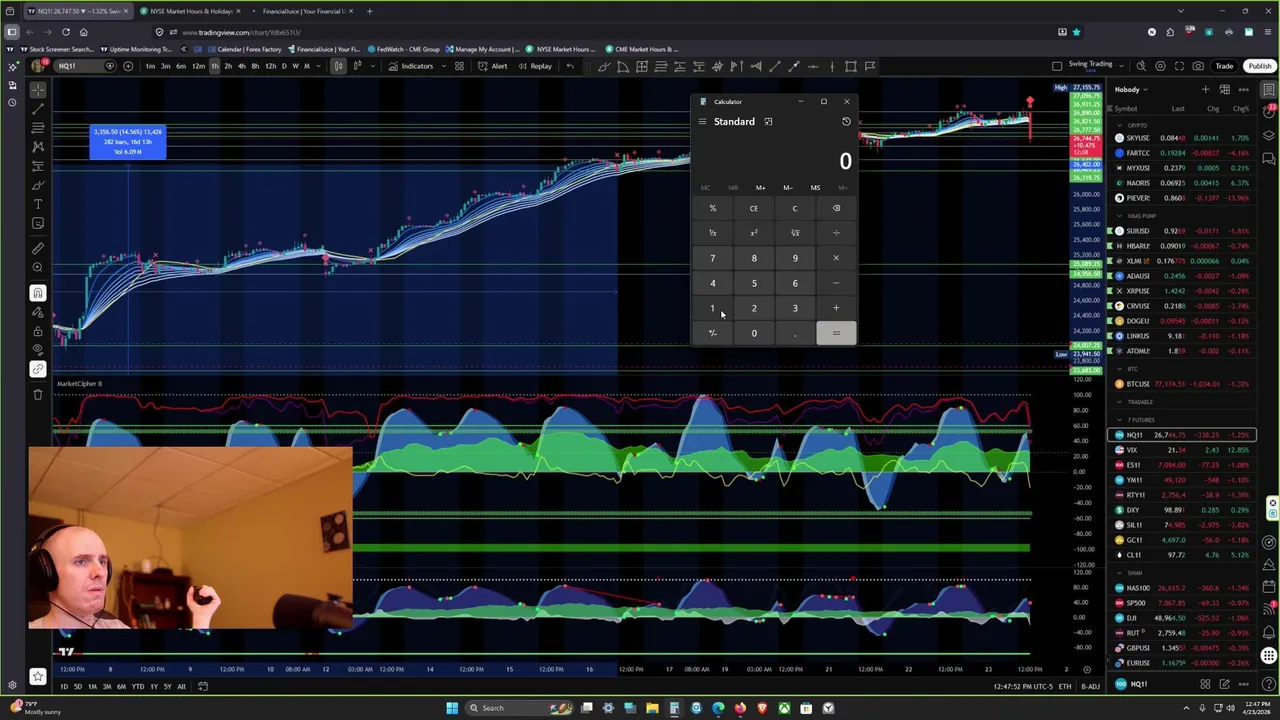Viewport: 1280px width, 720px height.
Task: Select All range at chart bottom
Action: pos(181,686)
